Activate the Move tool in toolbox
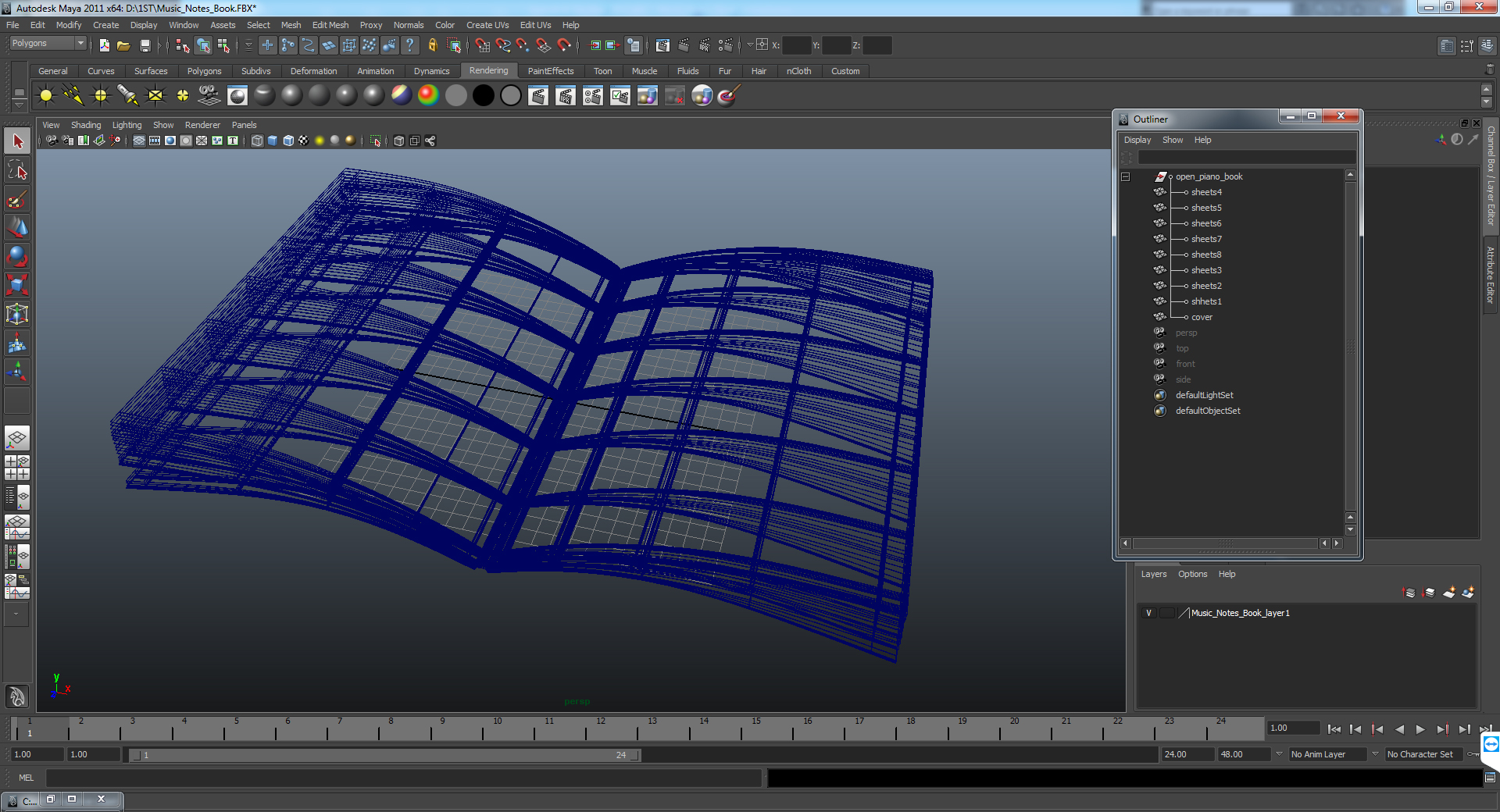 click(x=17, y=227)
